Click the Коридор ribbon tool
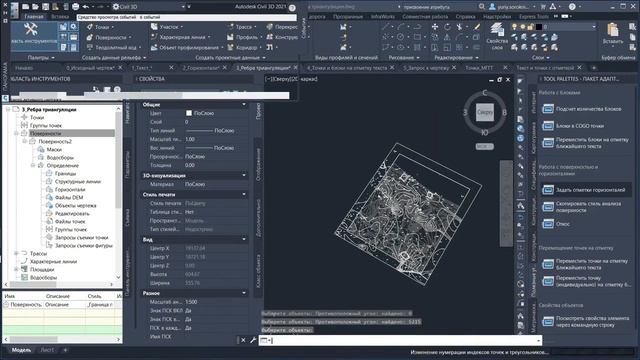Image resolution: width=640 pixels, height=360 pixels. [244, 47]
